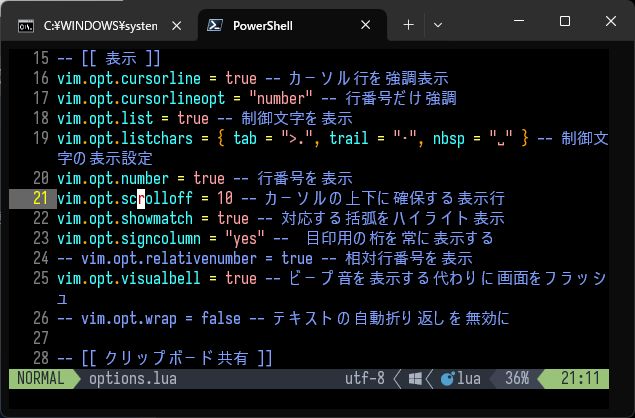Expand the new tab profile dropdown
The width and height of the screenshot is (635, 418).
[x=438, y=24]
